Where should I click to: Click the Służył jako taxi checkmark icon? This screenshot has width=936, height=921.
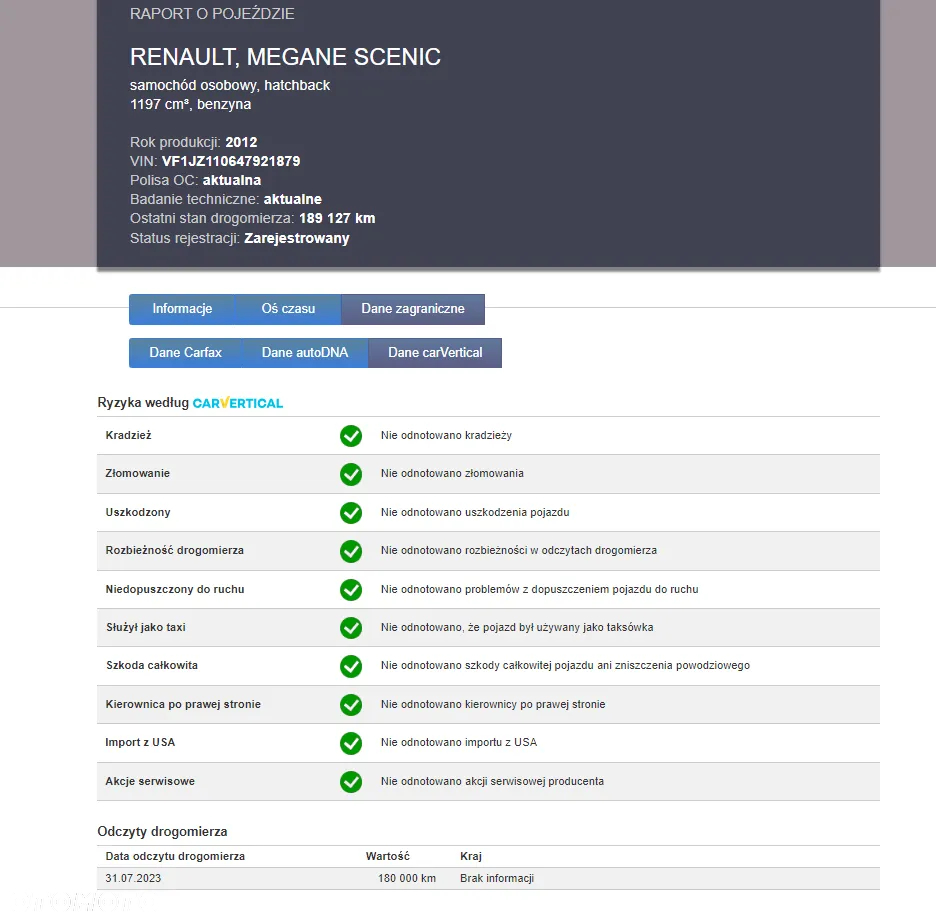[x=350, y=628]
